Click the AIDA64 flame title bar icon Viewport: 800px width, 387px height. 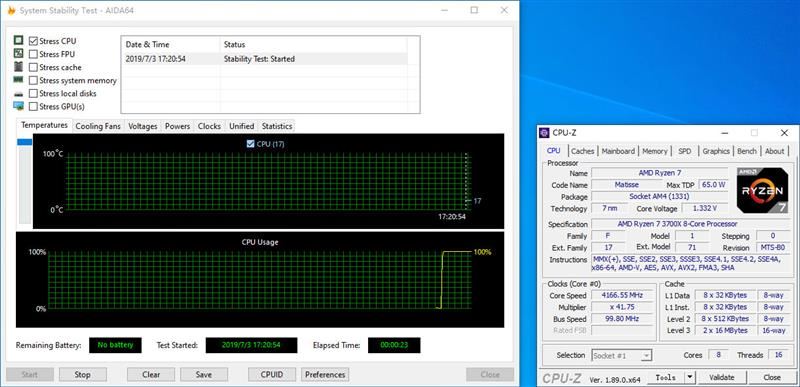point(11,10)
